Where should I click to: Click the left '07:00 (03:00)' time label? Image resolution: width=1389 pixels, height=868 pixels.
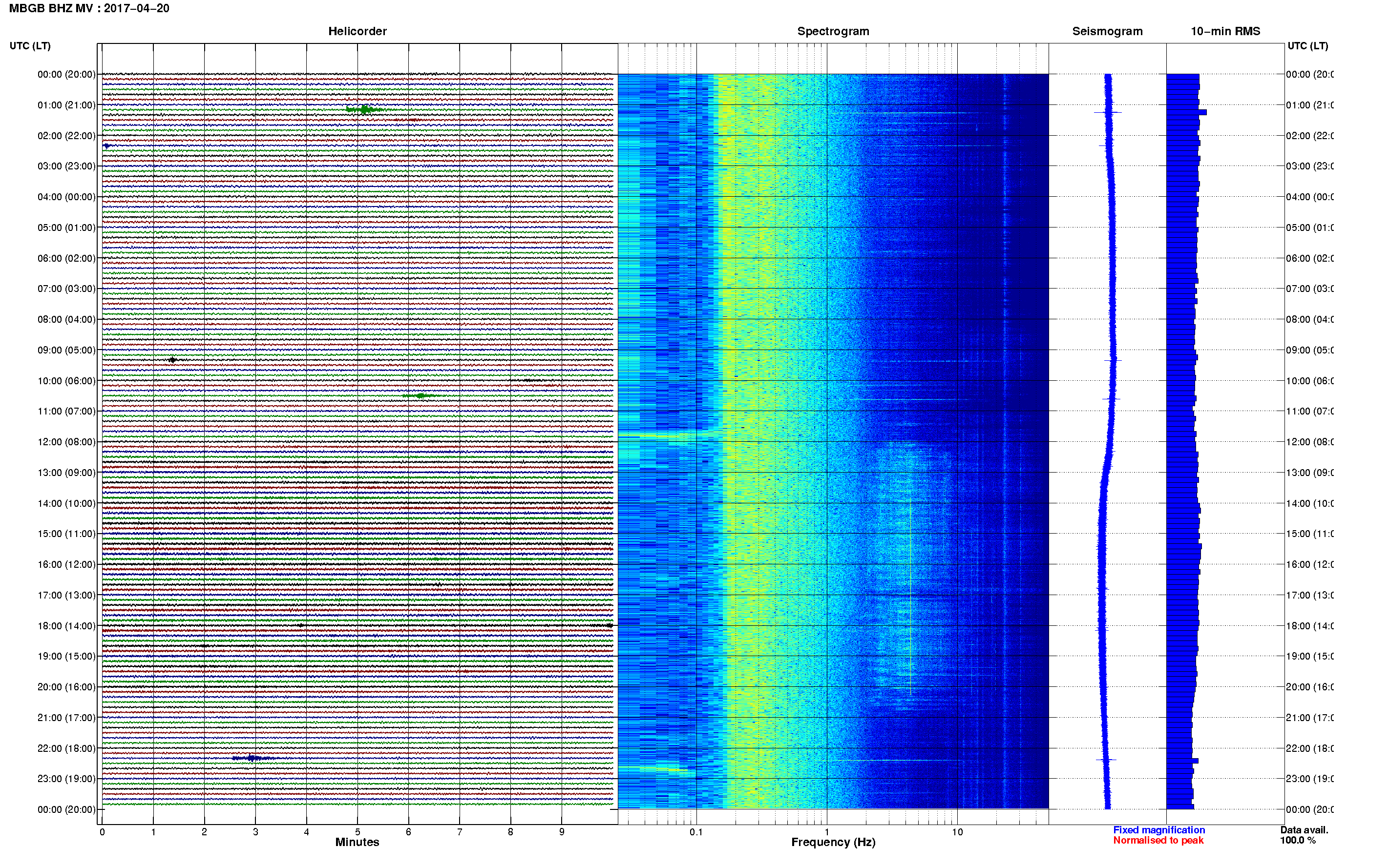66,288
